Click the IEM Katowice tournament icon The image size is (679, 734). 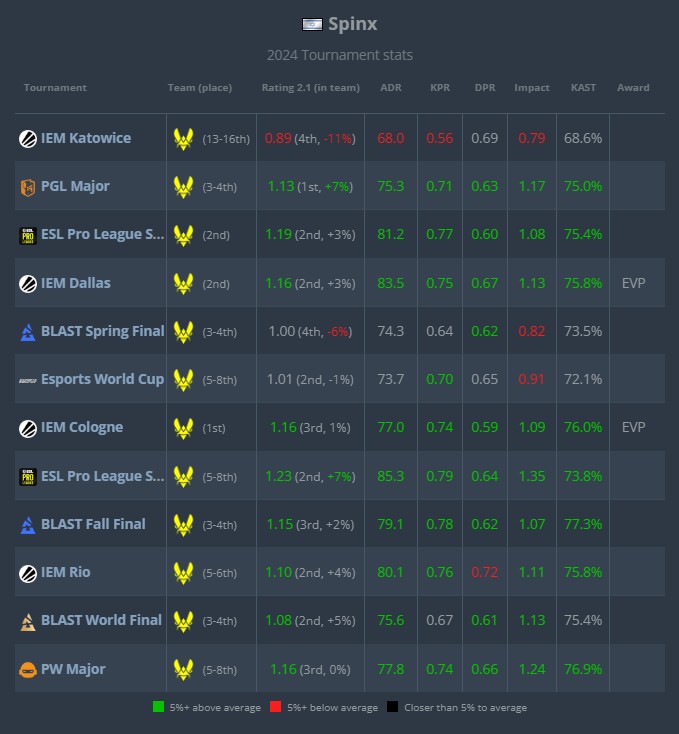point(28,139)
